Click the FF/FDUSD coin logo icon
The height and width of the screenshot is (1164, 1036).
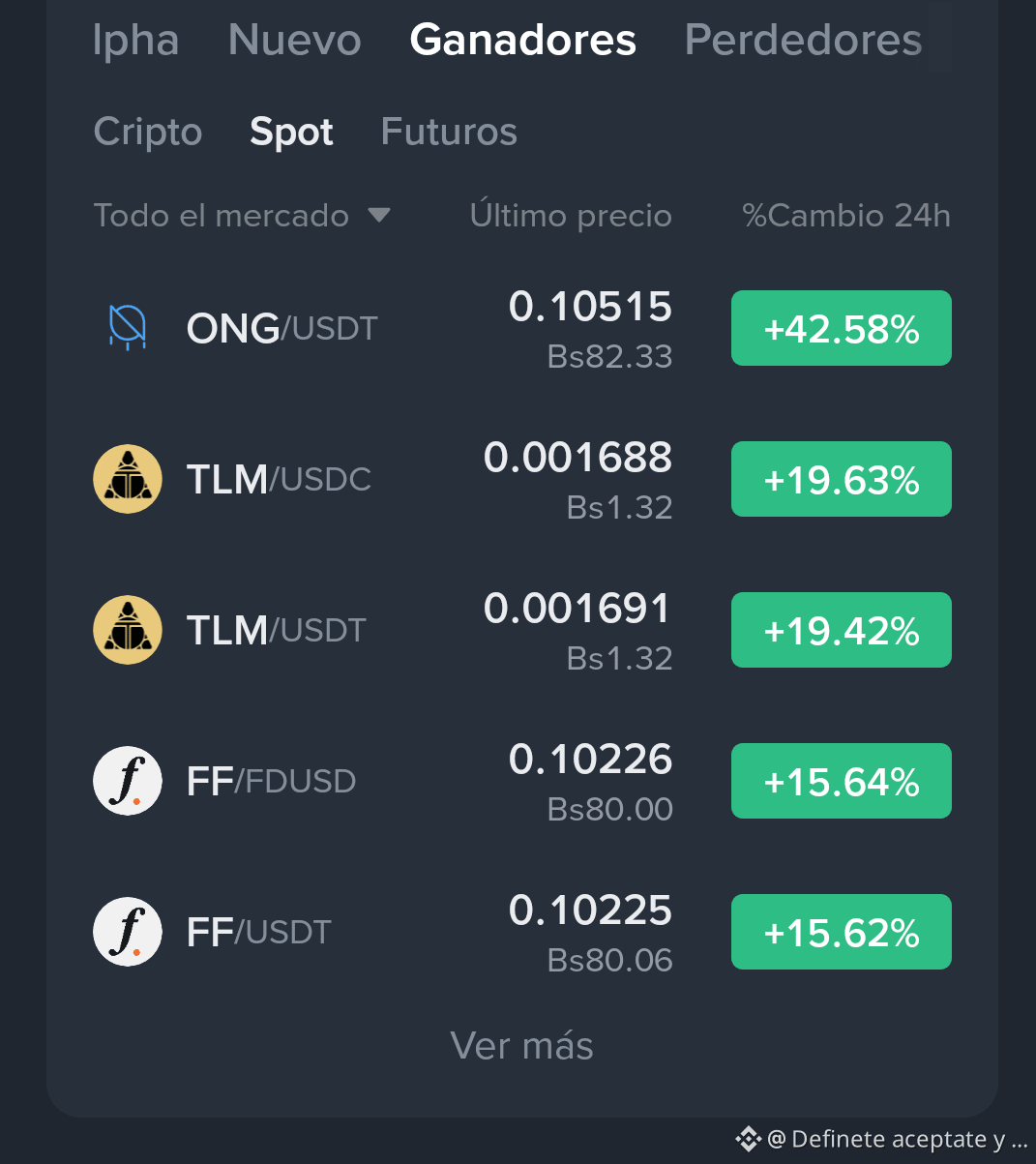pyautogui.click(x=127, y=781)
